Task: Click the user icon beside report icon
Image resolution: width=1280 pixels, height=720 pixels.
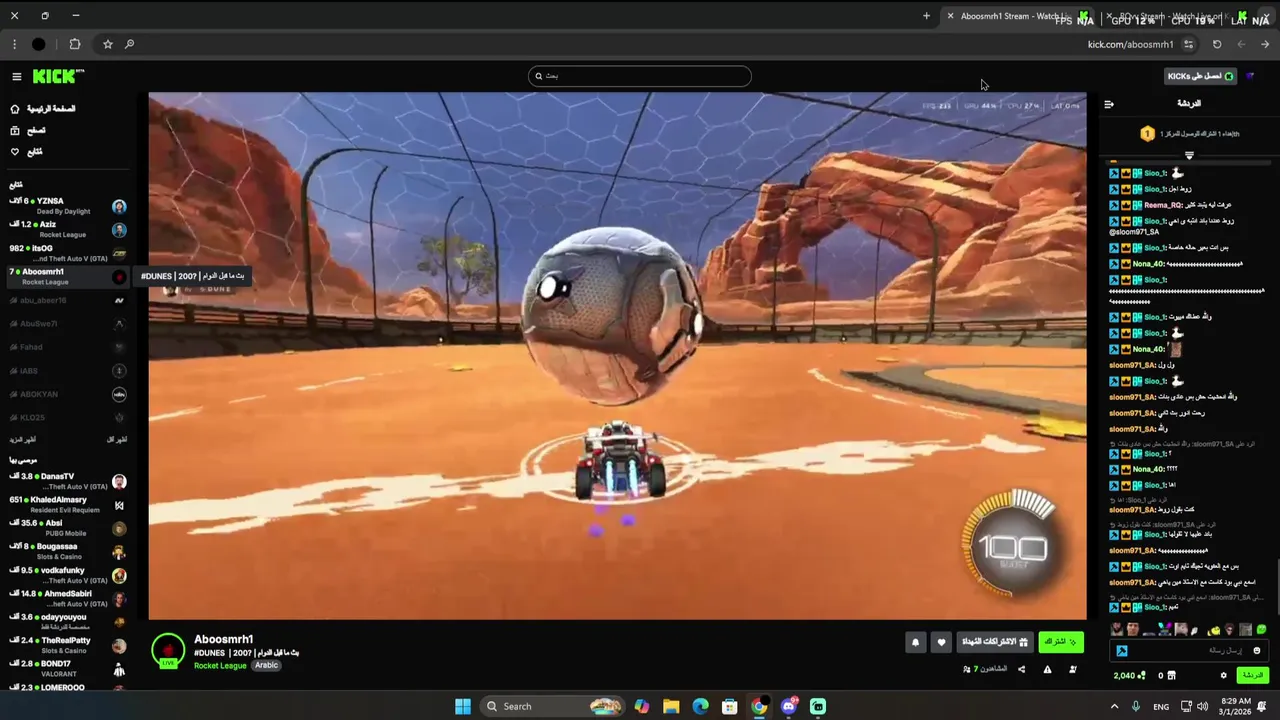Action: pos(1073,669)
